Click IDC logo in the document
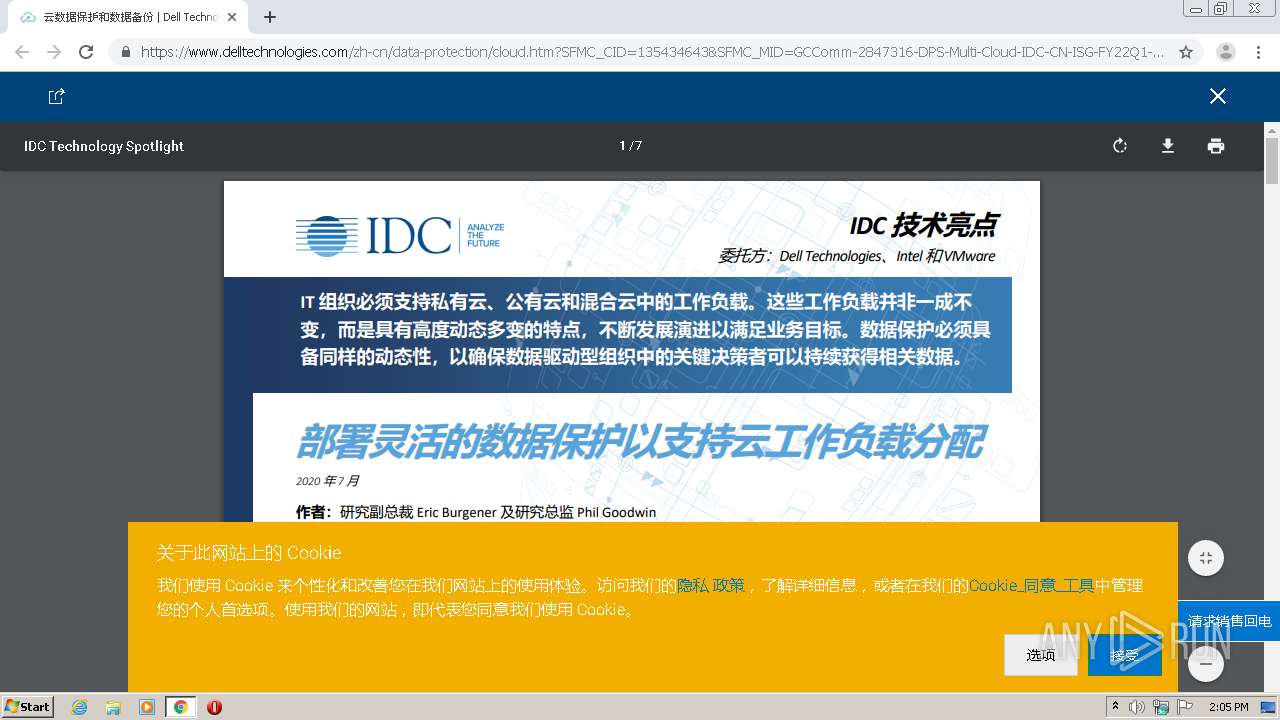Screen dimensions: 1280x720 tap(400, 236)
